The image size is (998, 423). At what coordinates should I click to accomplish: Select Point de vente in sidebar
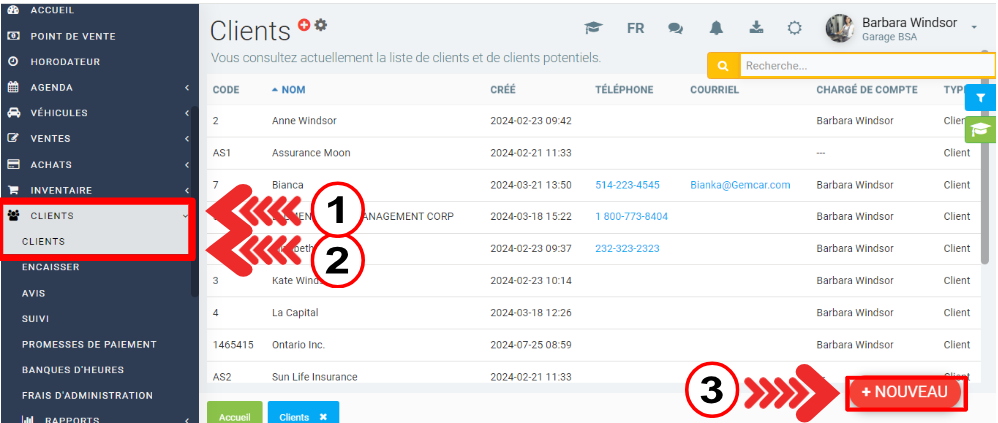point(72,36)
